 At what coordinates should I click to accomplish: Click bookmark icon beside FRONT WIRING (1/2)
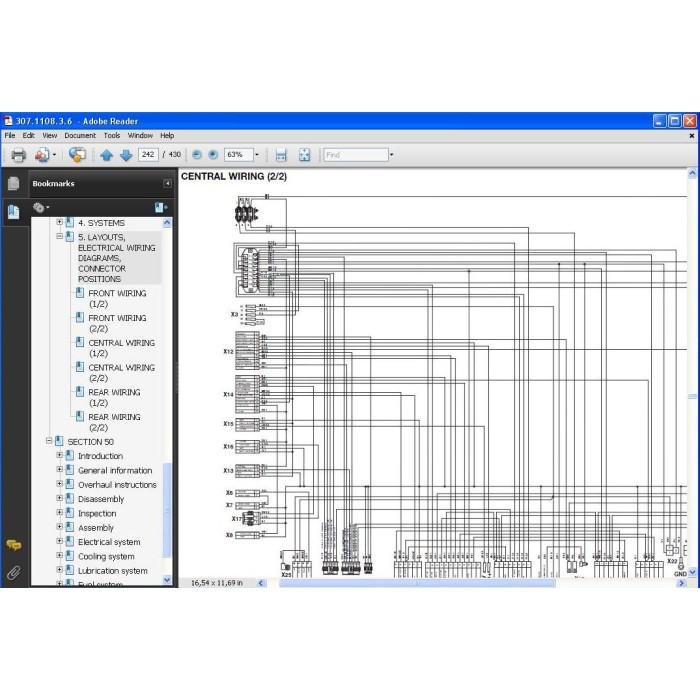coord(80,293)
